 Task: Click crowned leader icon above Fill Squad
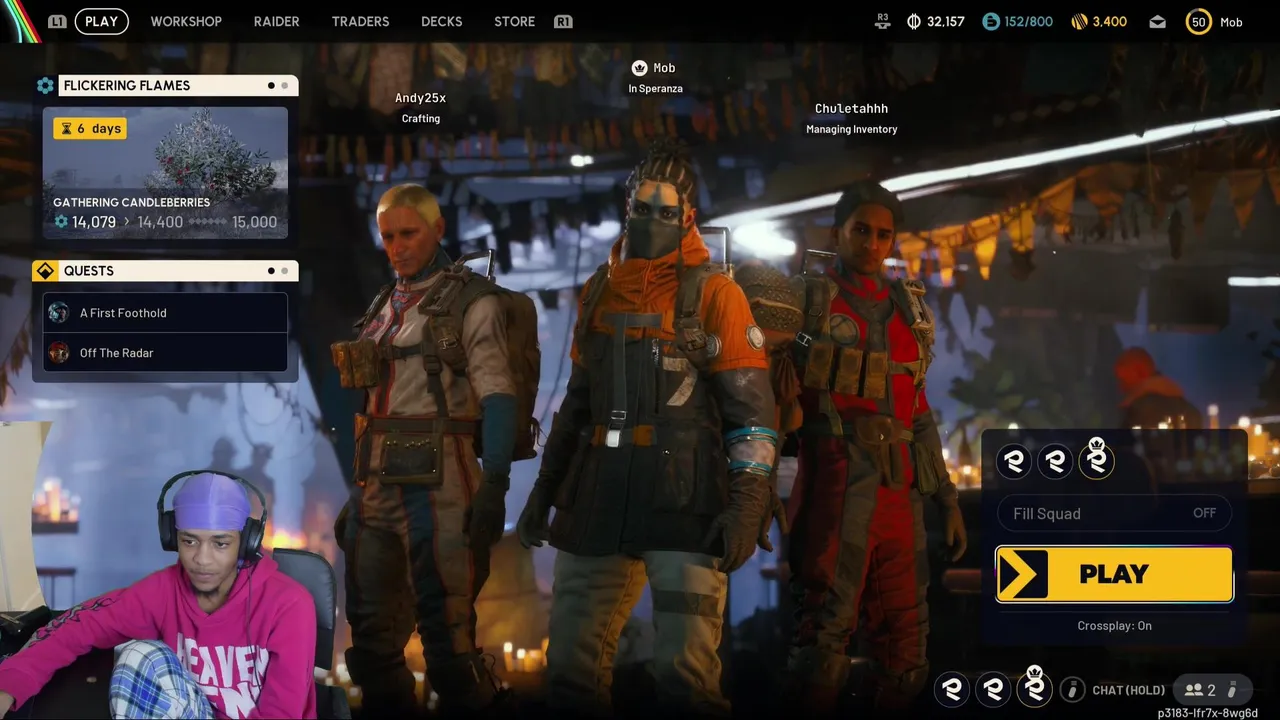point(1096,459)
